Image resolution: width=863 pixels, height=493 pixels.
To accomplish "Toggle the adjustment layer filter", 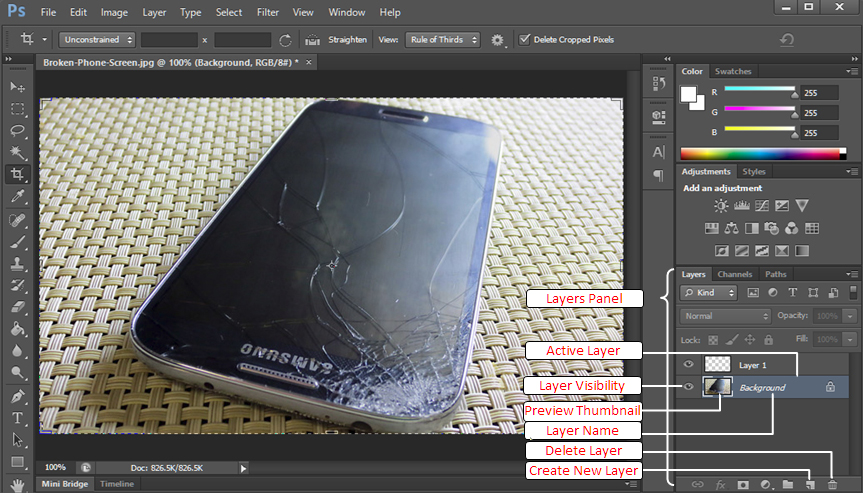I will (x=773, y=293).
